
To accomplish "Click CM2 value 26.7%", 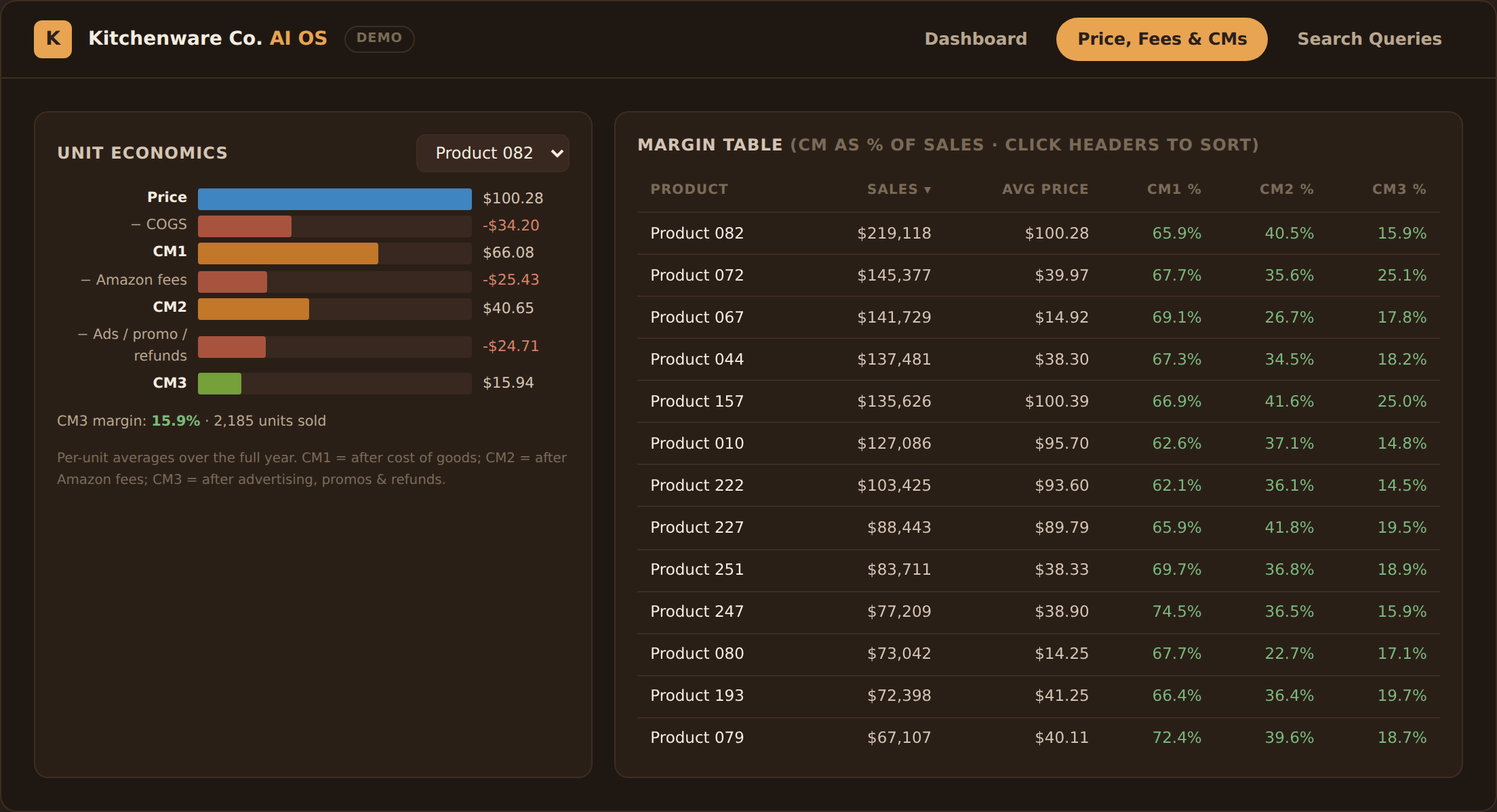I will tap(1290, 317).
